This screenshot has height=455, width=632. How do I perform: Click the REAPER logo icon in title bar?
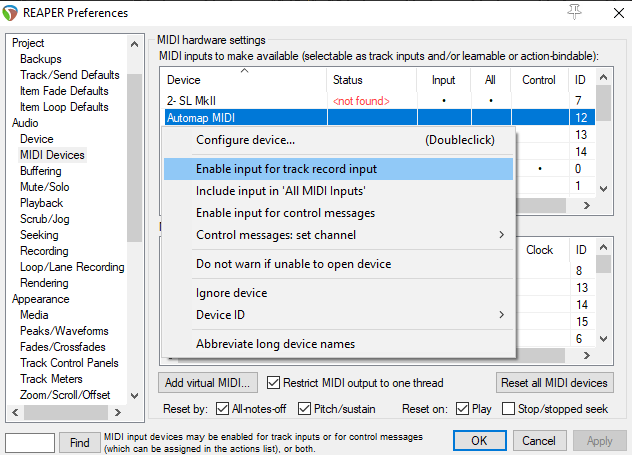pos(10,13)
